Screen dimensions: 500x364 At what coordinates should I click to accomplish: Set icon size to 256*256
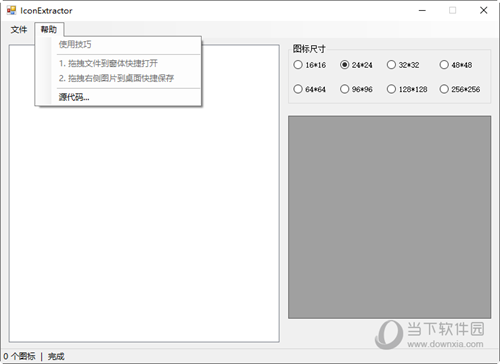point(460,89)
